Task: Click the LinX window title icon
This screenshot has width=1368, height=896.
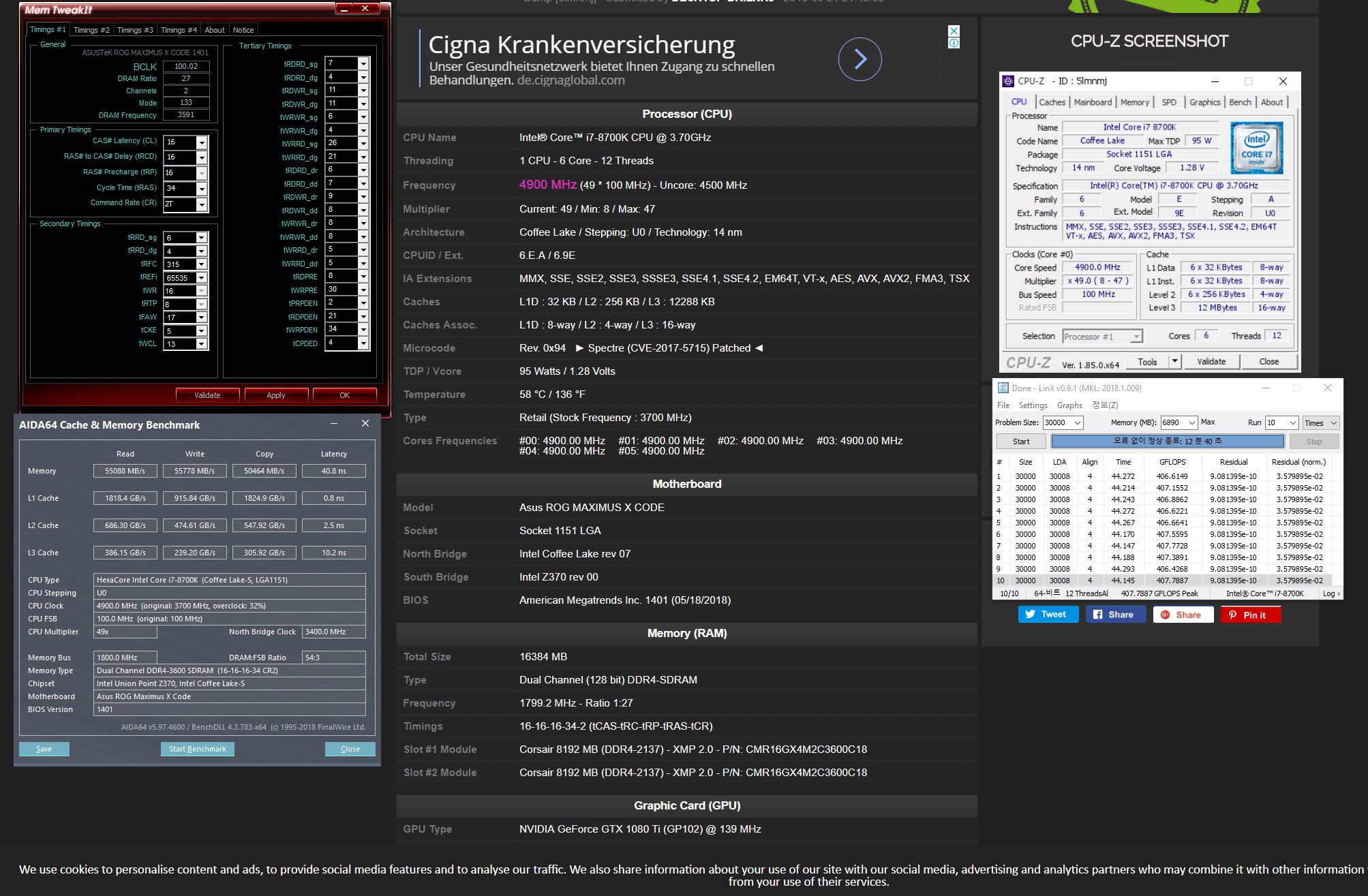Action: pos(1003,388)
